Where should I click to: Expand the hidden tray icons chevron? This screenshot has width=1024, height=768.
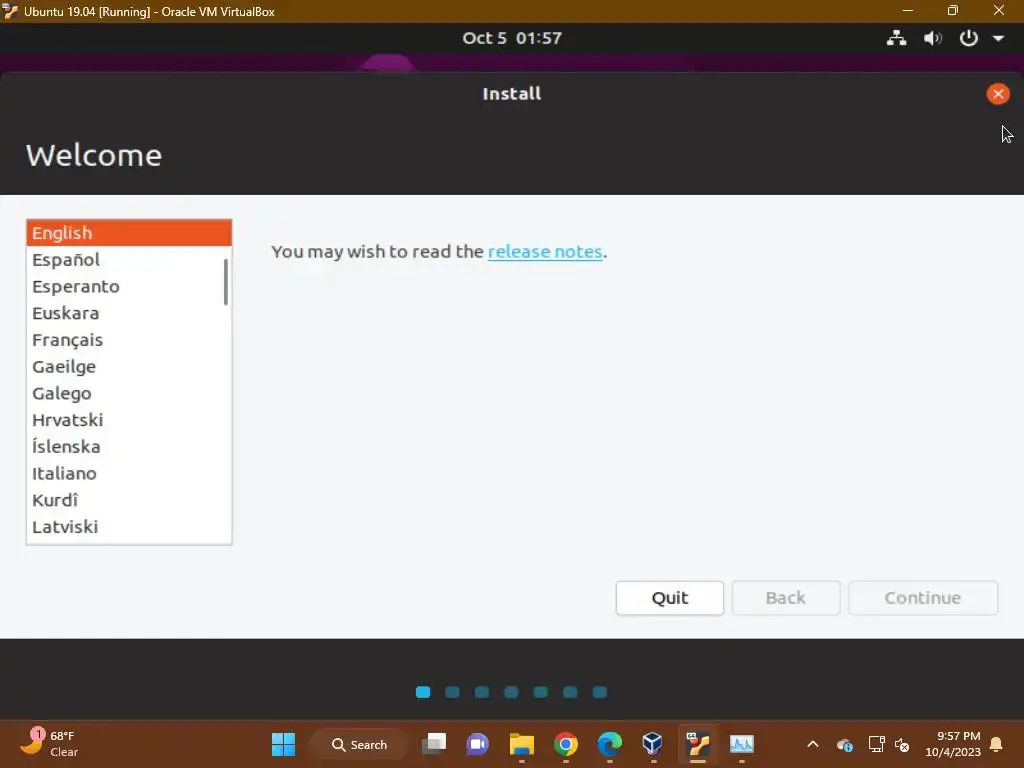point(812,744)
